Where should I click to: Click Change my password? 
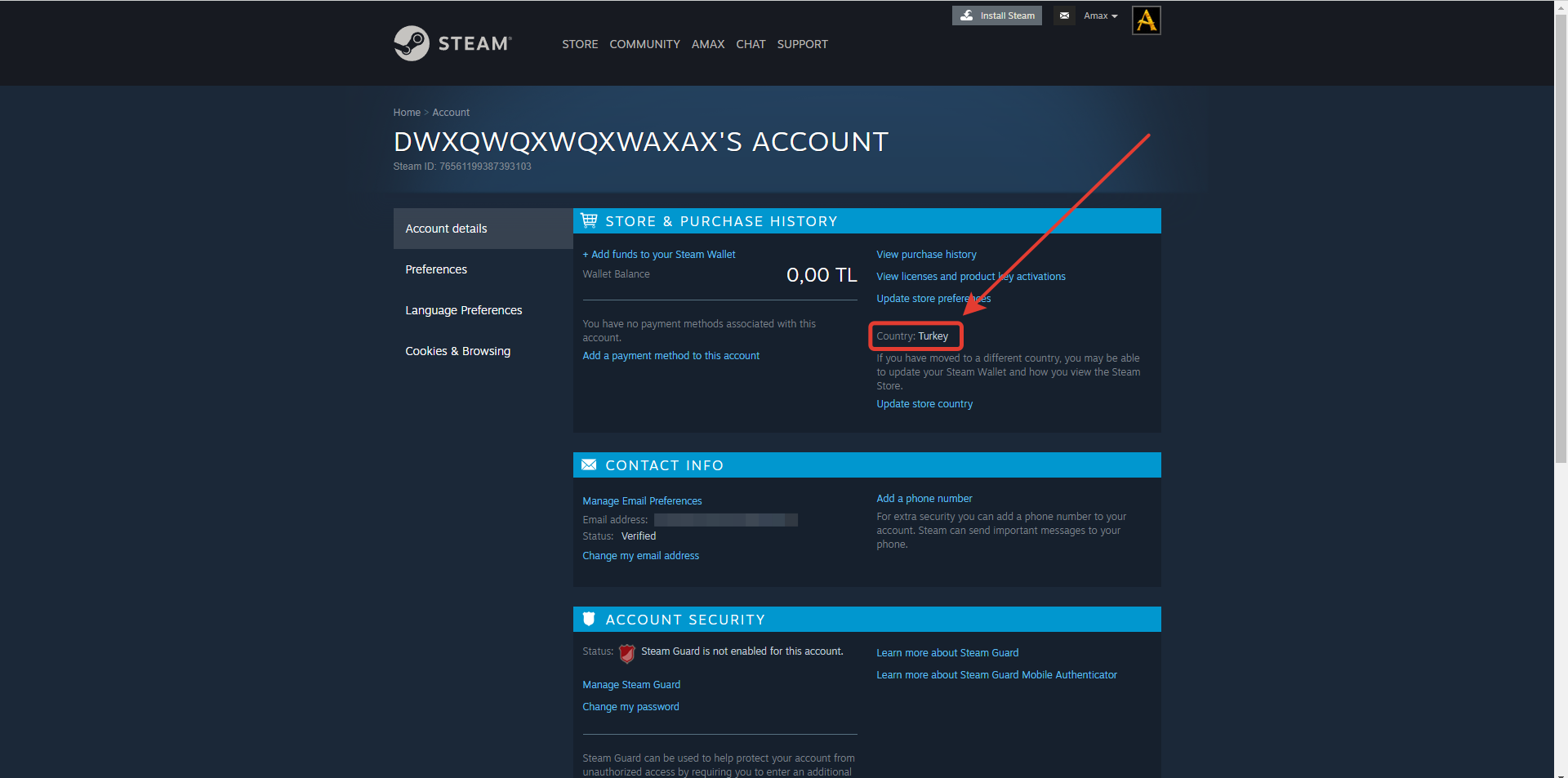coord(630,707)
